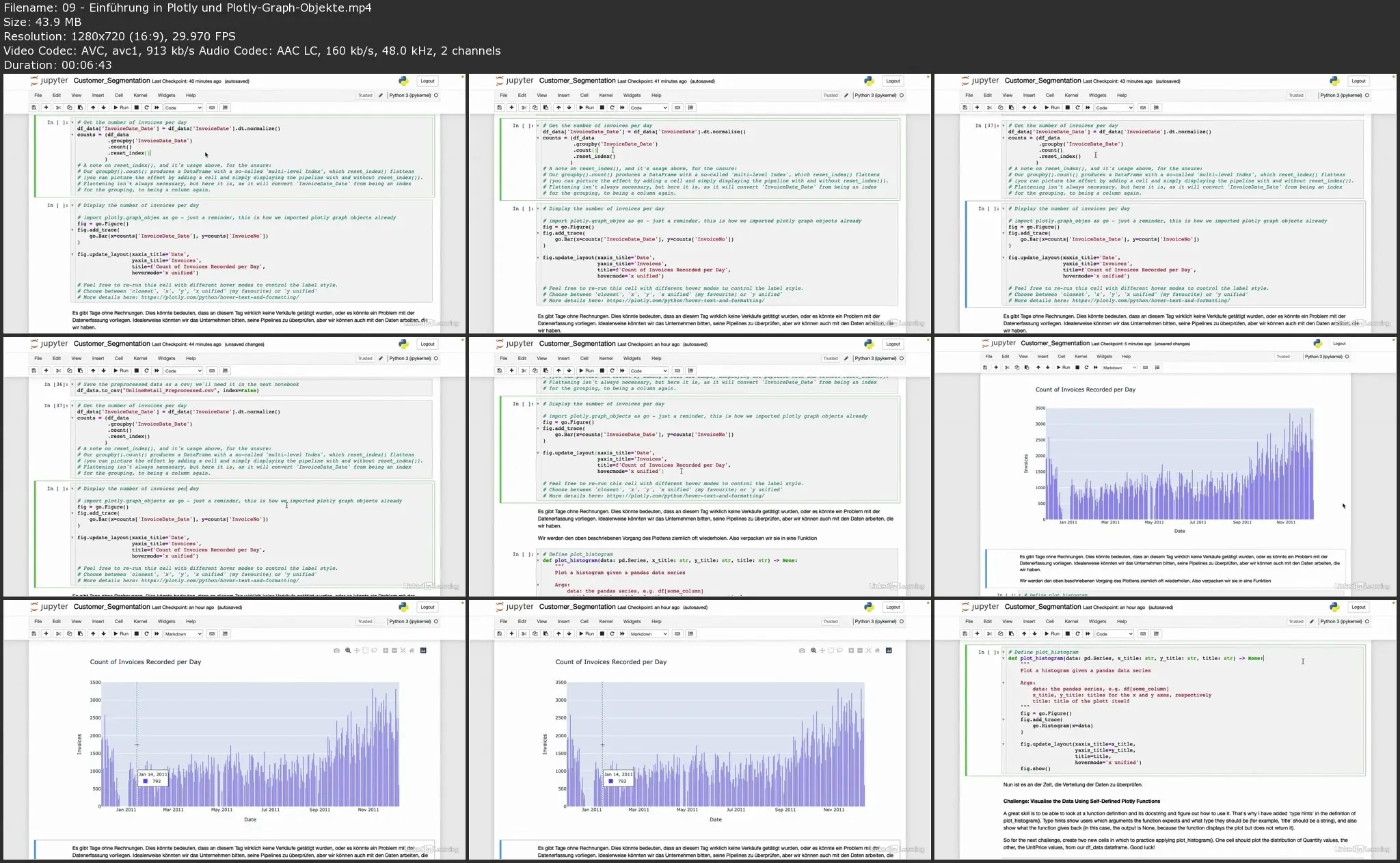Screen dimensions: 1400x863
Task: Click the Run button in the bottom-right frame
Action: (x=1052, y=633)
